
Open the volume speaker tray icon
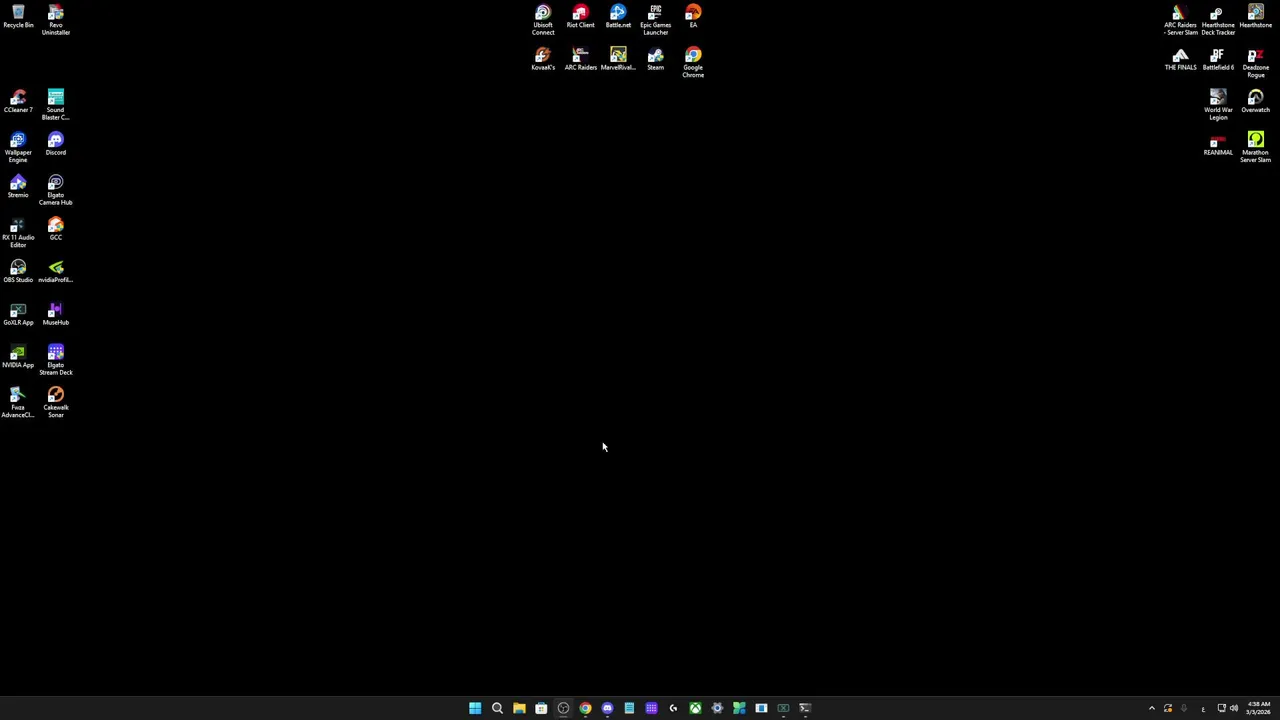pos(1233,708)
